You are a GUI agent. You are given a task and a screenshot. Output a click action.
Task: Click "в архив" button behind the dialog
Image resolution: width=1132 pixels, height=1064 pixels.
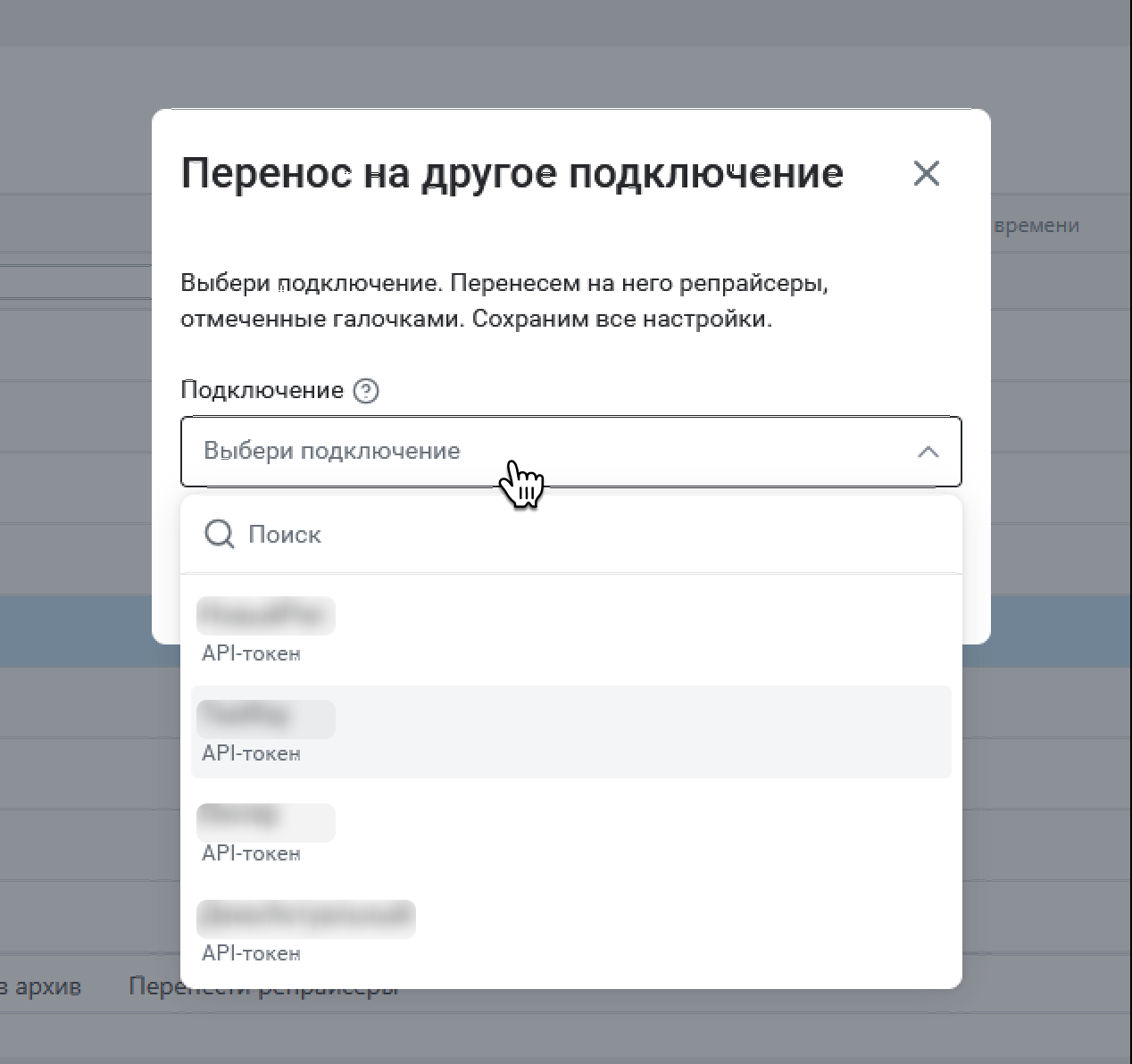(x=43, y=987)
